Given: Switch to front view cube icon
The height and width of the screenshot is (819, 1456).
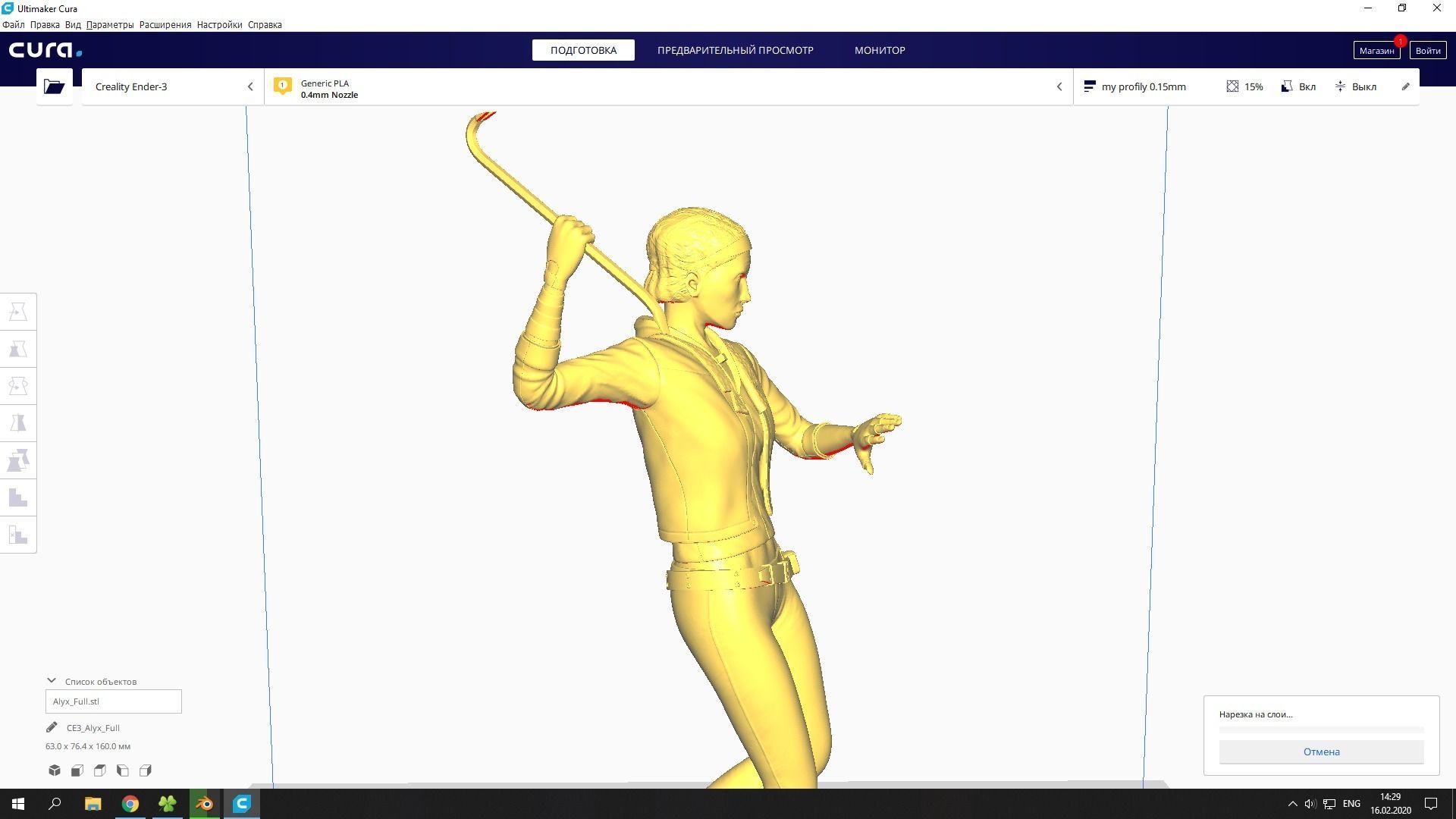Looking at the screenshot, I should 77,770.
